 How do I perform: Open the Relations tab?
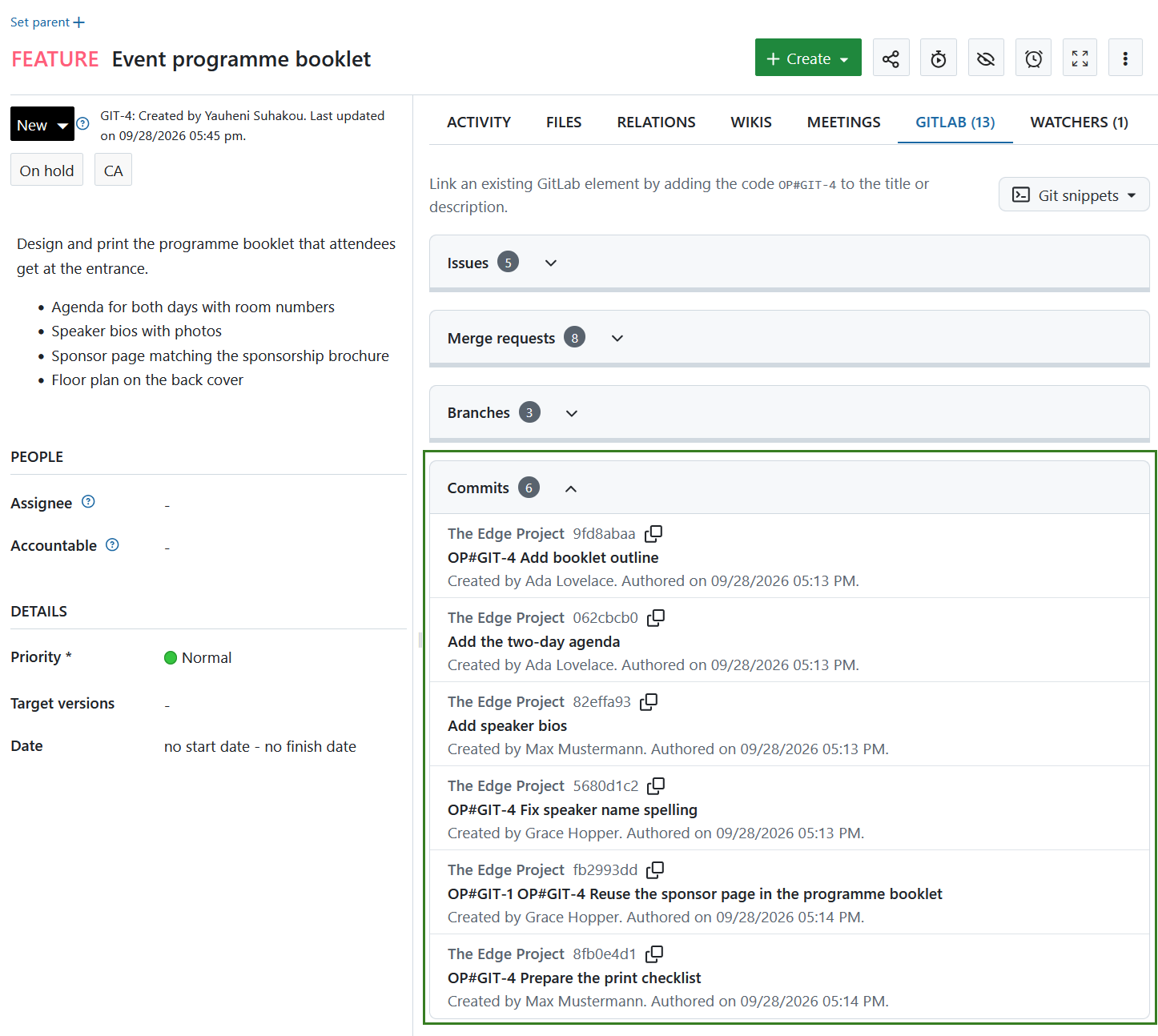pos(656,122)
